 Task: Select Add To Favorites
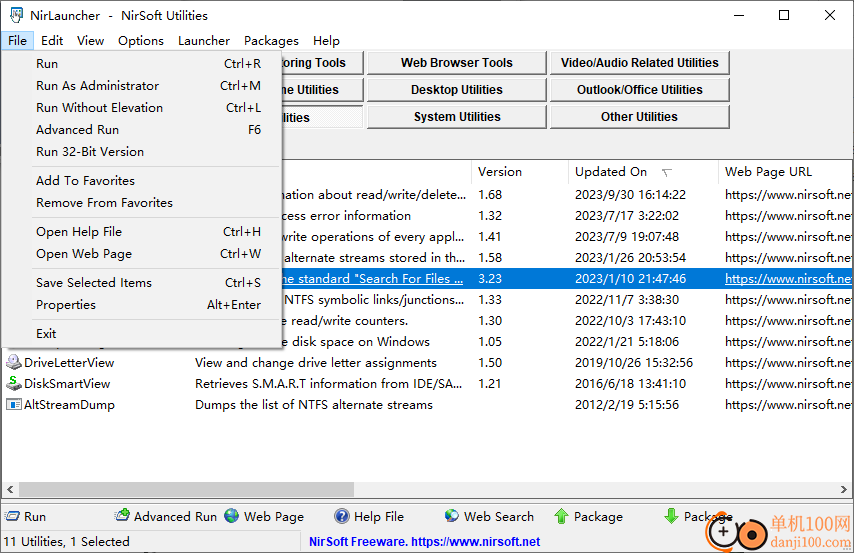142,180
